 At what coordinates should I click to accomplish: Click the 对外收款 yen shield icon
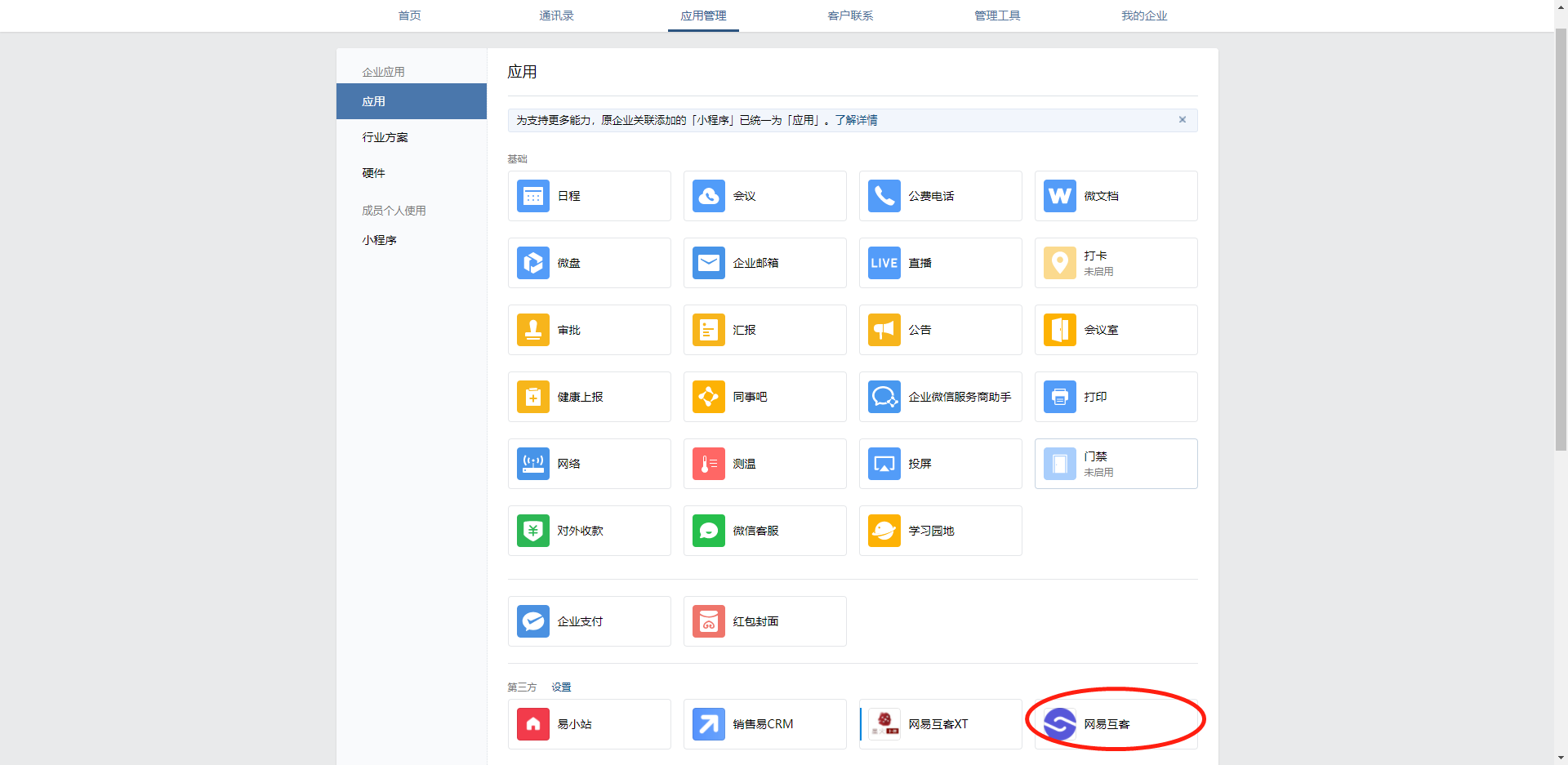[532, 531]
